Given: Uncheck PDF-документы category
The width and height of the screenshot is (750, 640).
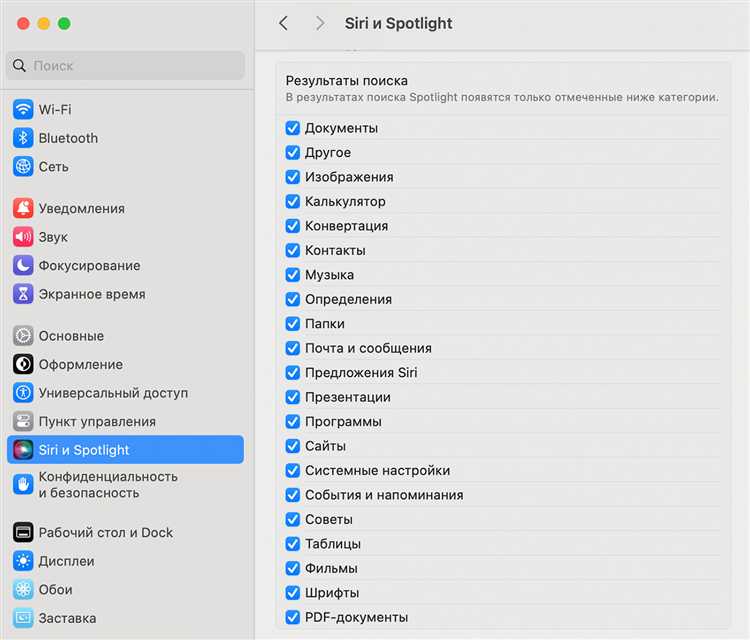Looking at the screenshot, I should pyautogui.click(x=293, y=618).
